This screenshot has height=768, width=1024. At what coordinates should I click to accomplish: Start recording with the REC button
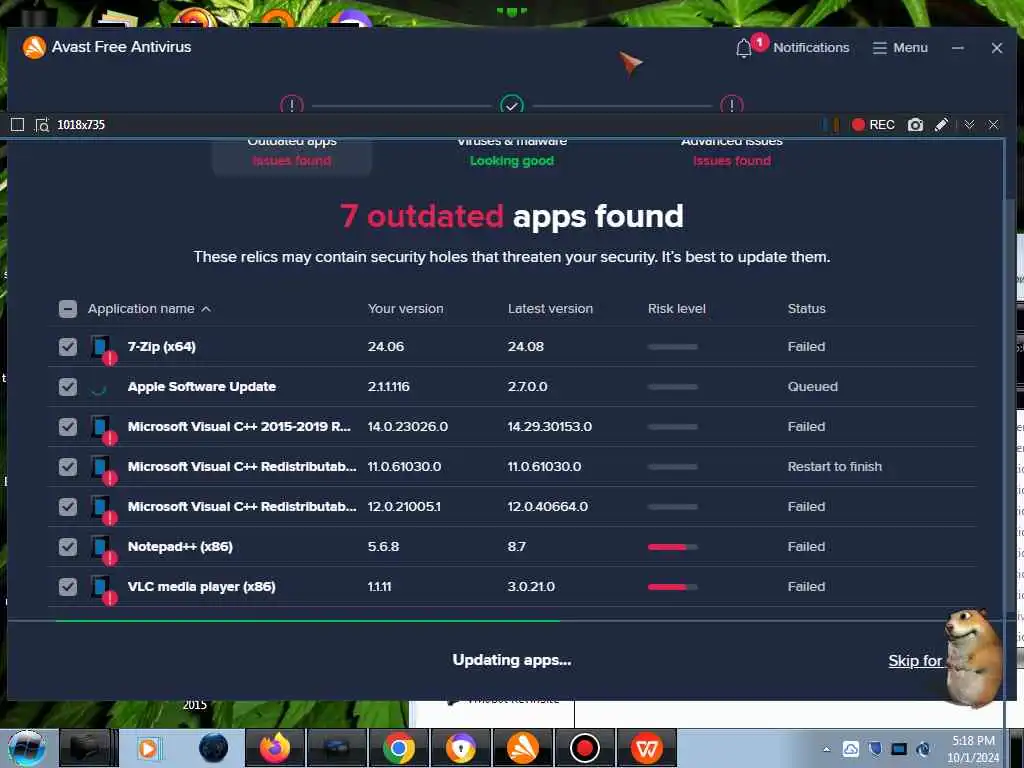pyautogui.click(x=873, y=125)
